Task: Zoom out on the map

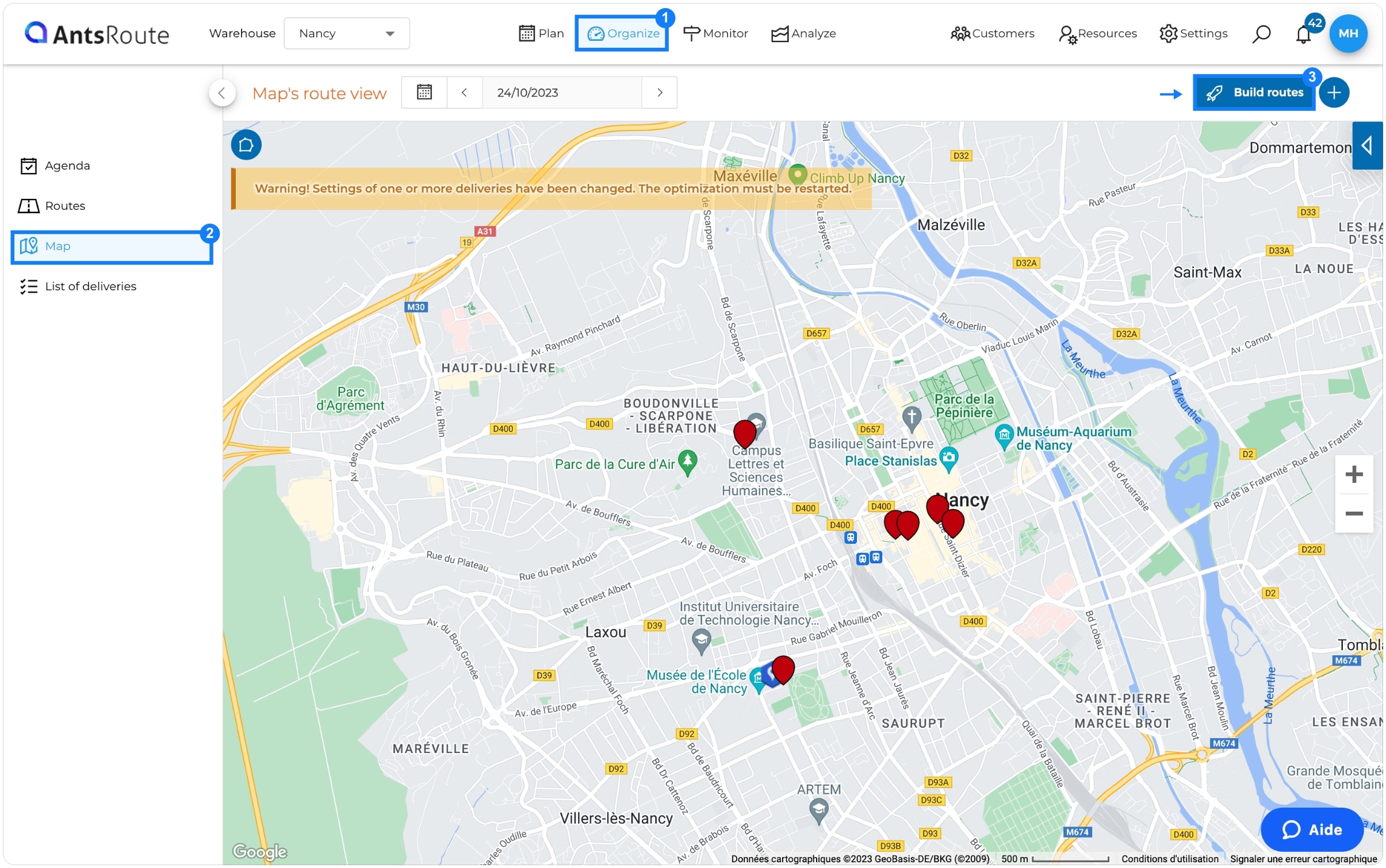Action: coord(1354,513)
